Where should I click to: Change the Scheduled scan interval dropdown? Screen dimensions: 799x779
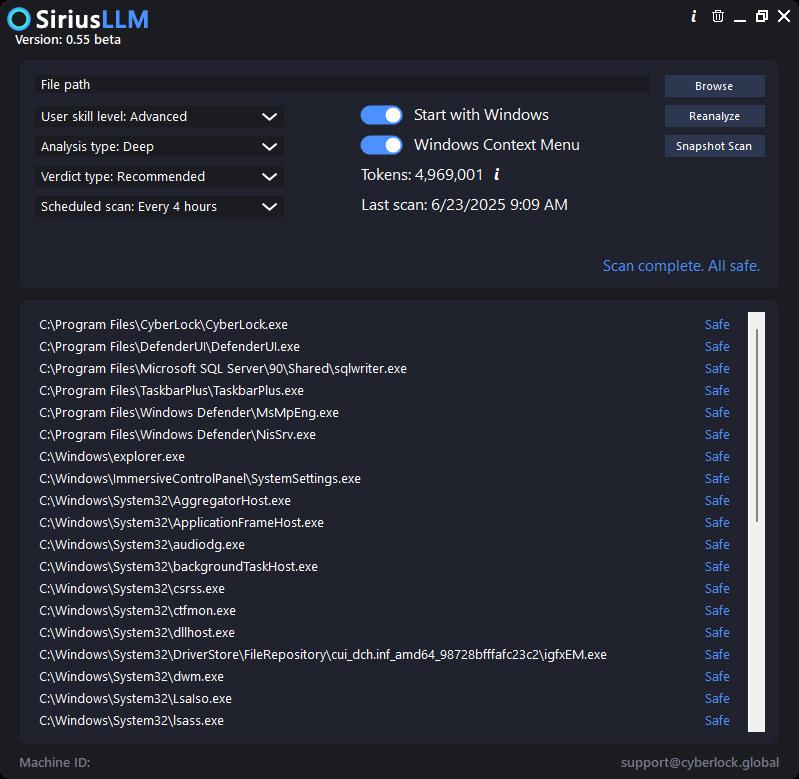click(159, 207)
